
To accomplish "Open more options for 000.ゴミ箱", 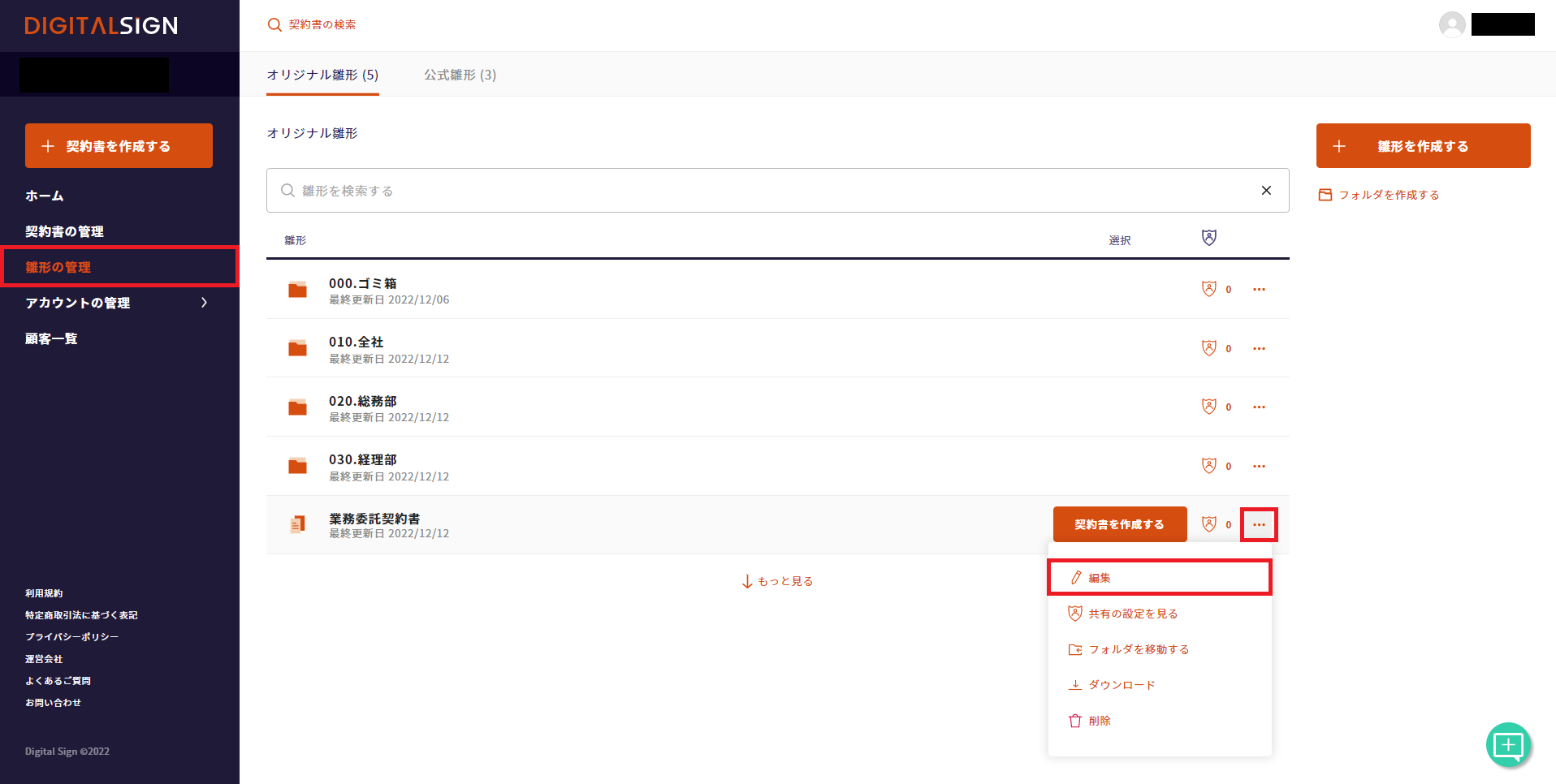I will tap(1259, 290).
